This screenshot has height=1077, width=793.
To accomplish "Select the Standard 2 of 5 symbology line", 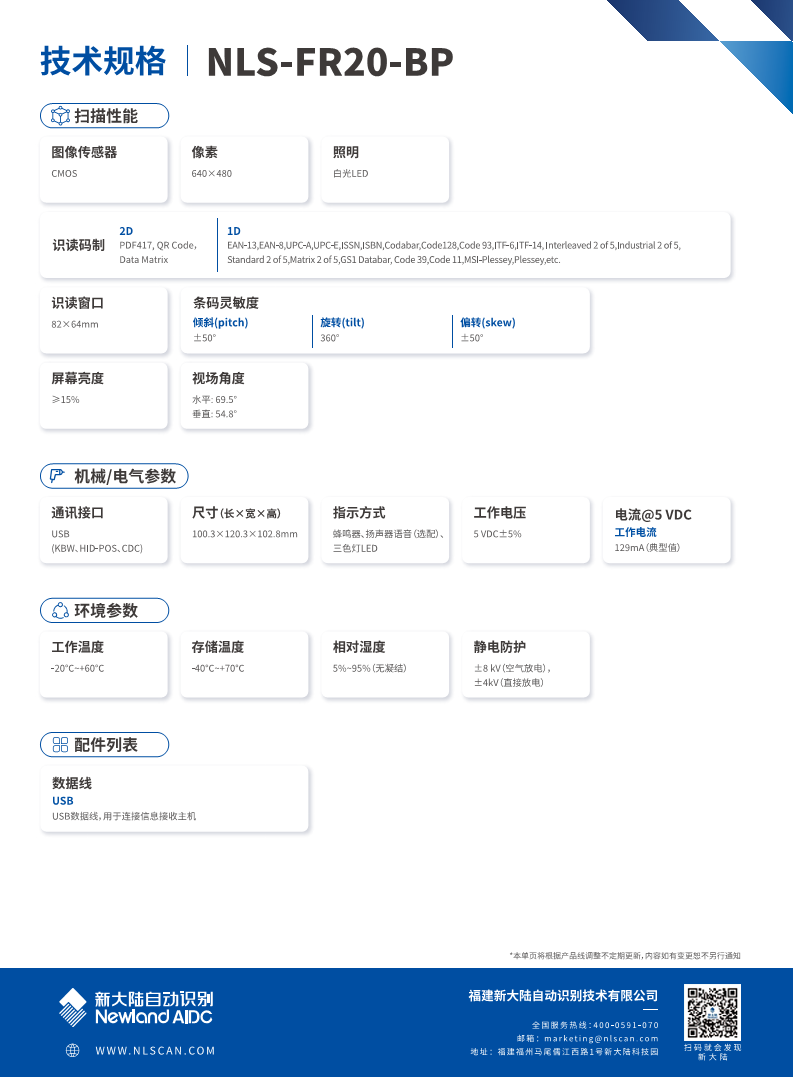I will click(393, 260).
